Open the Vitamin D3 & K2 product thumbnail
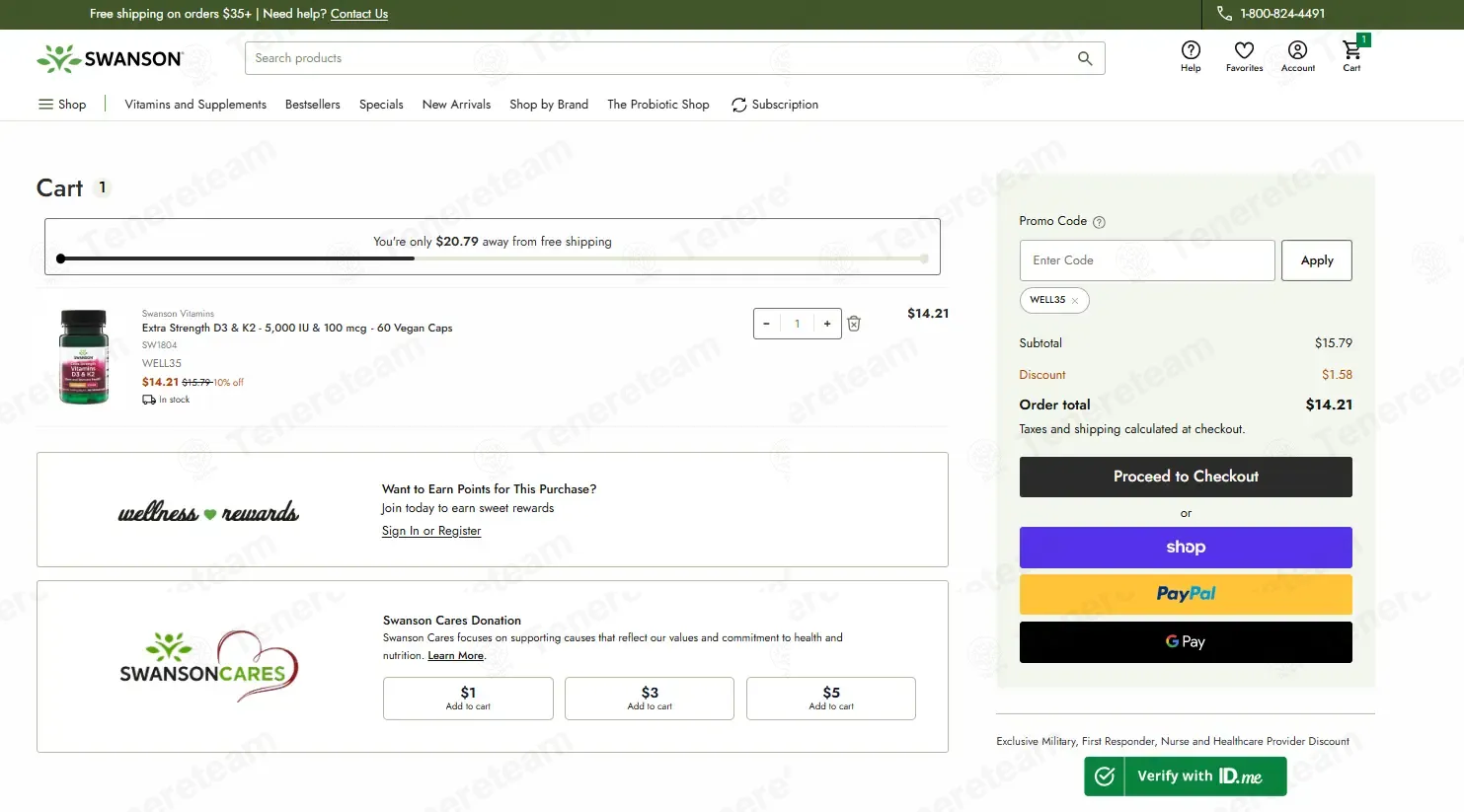 (x=84, y=356)
